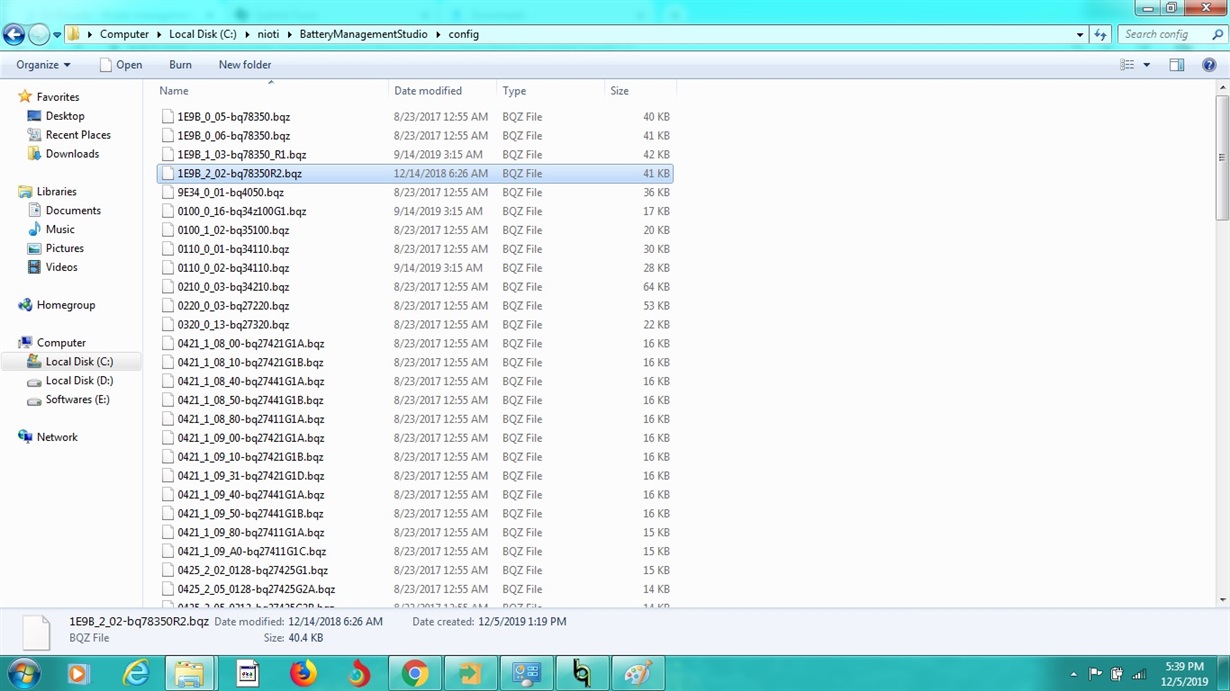The width and height of the screenshot is (1230, 691).
Task: Click file icon of 0210_0_03-bq34210.bqz
Action: tap(168, 287)
